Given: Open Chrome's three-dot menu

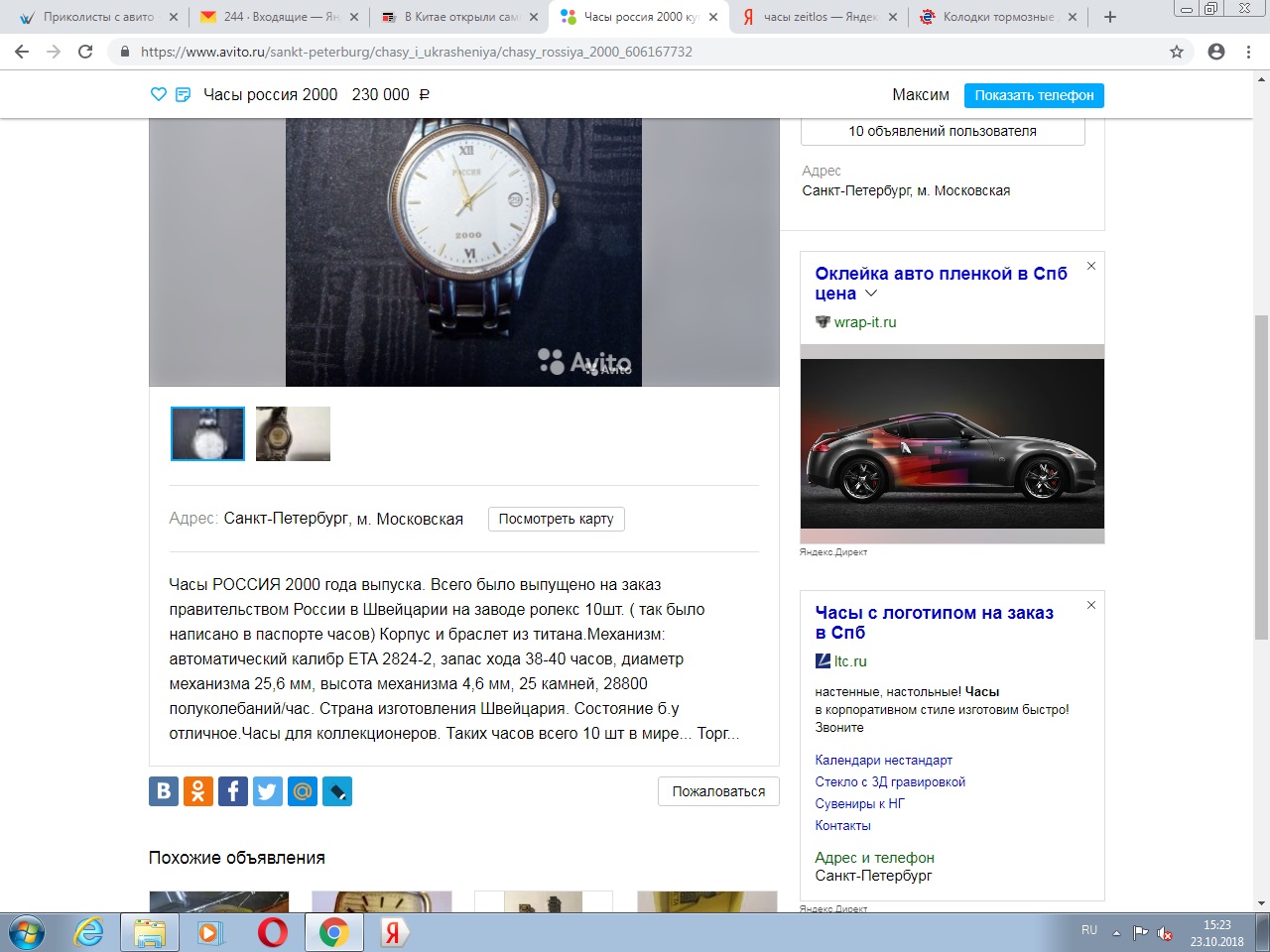Looking at the screenshot, I should point(1248,52).
